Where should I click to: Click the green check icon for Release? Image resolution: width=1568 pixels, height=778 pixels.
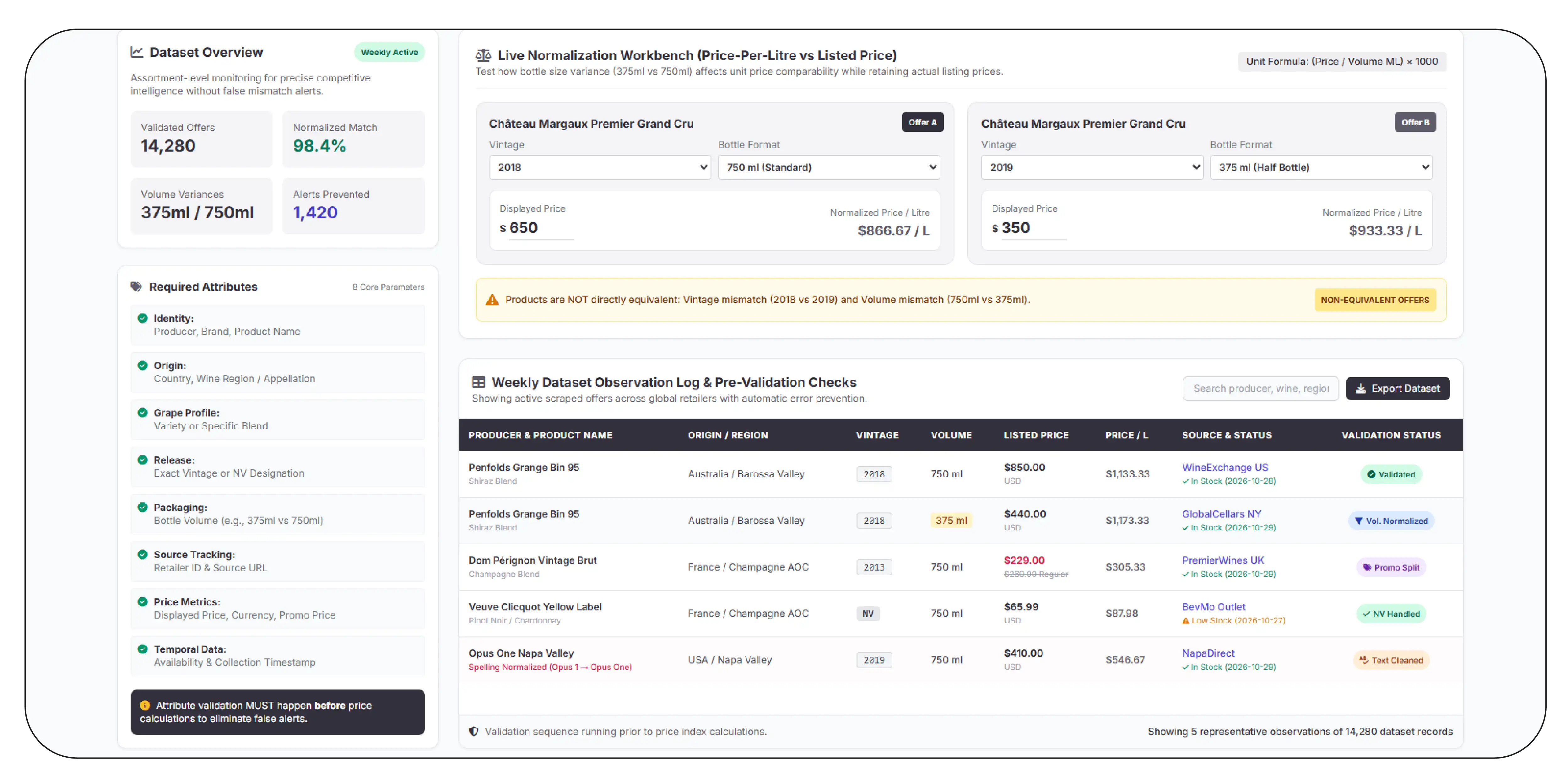143,460
